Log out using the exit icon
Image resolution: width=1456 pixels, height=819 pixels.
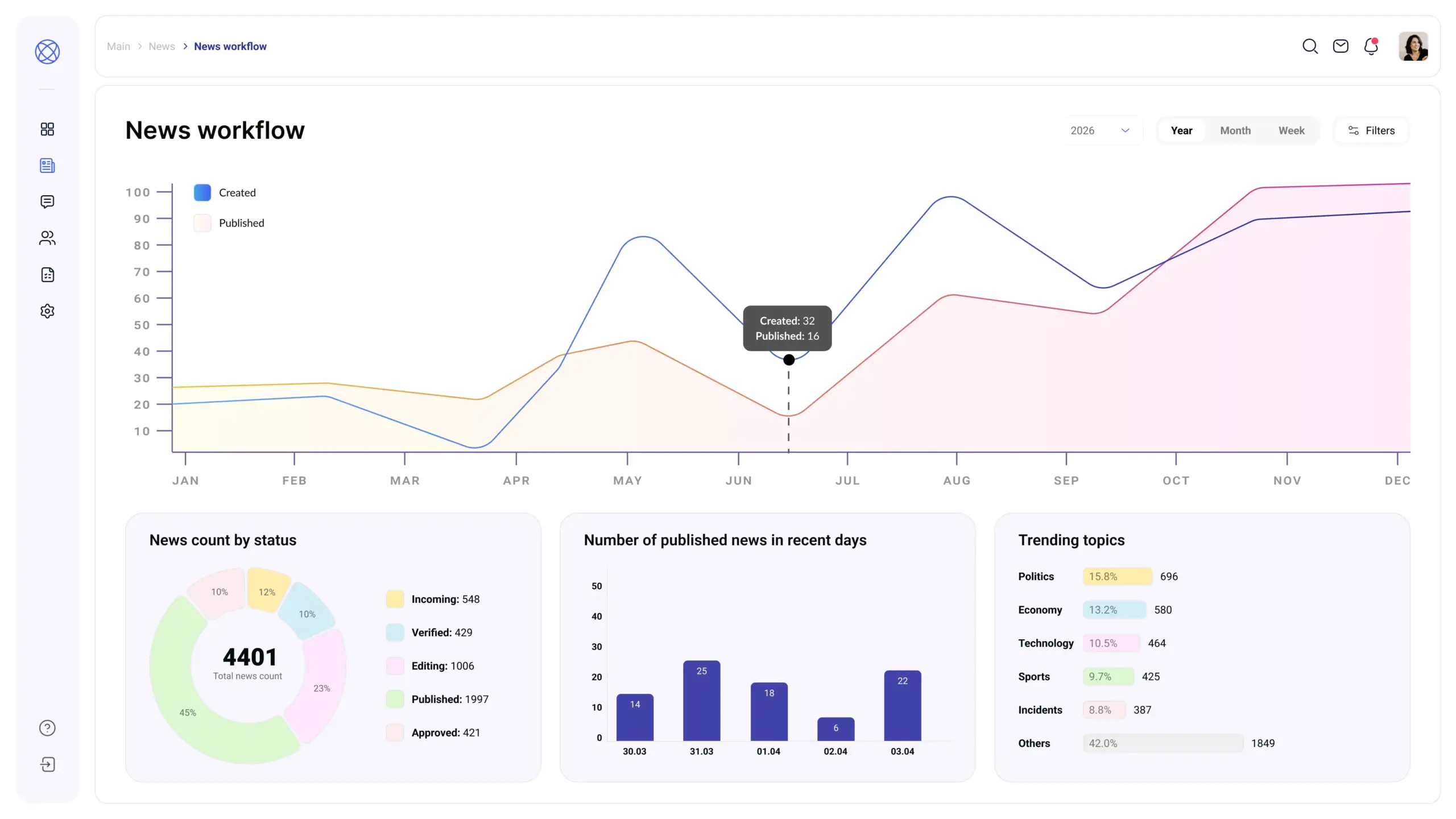47,764
